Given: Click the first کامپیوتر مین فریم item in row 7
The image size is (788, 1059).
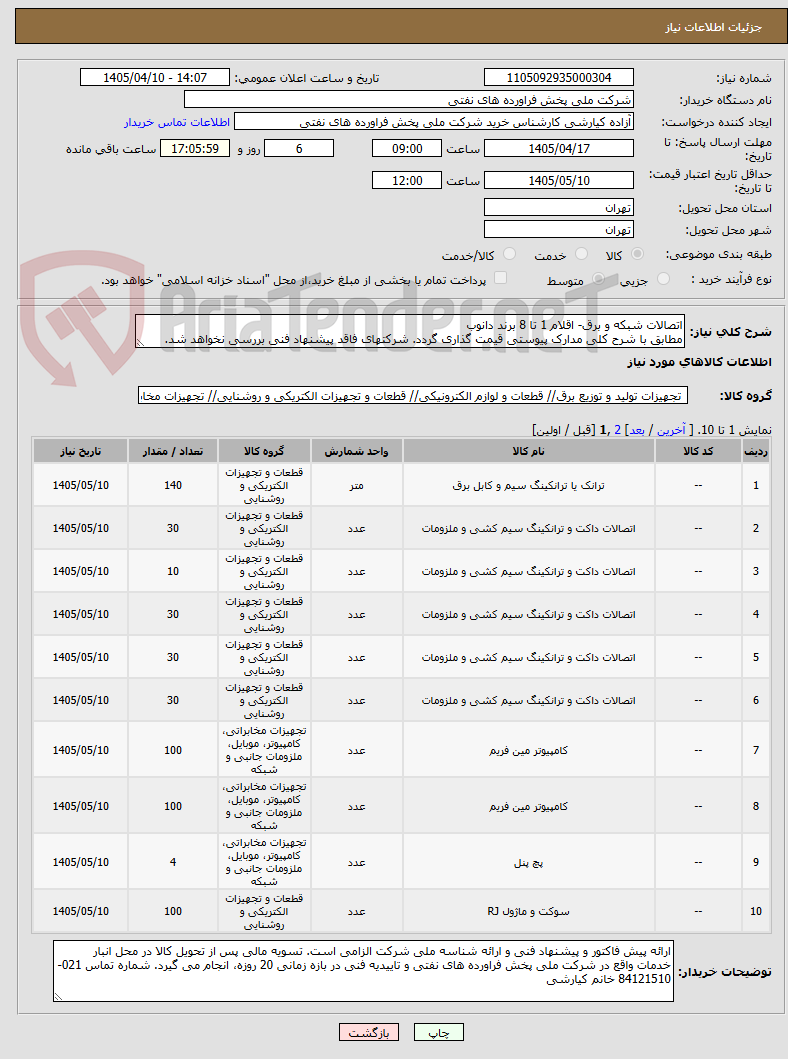Looking at the screenshot, I should click(x=529, y=750).
